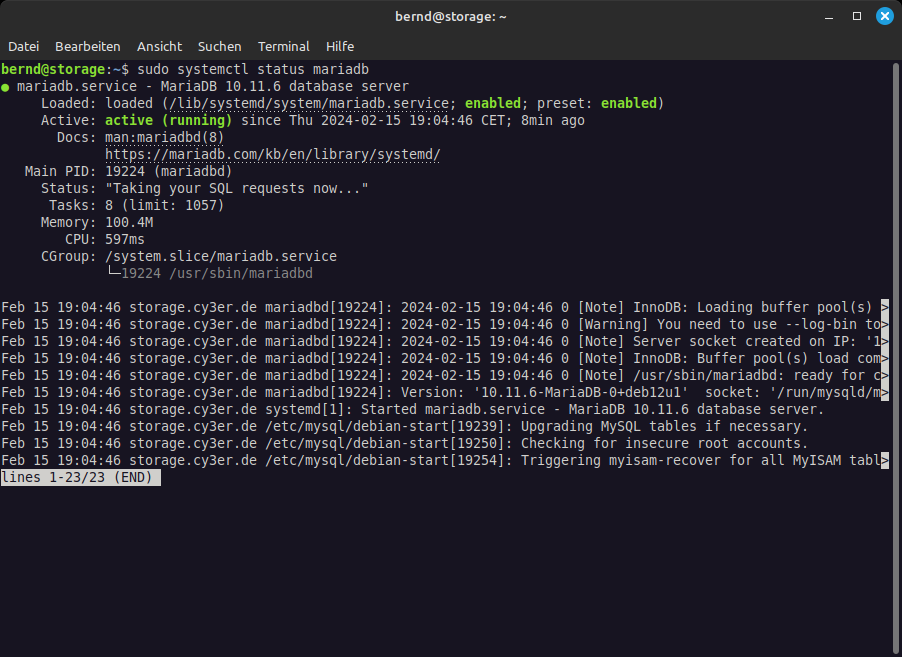The image size is (902, 657).
Task: Click the Main PID value 19224 (mariadbd)
Action: pyautogui.click(x=169, y=171)
